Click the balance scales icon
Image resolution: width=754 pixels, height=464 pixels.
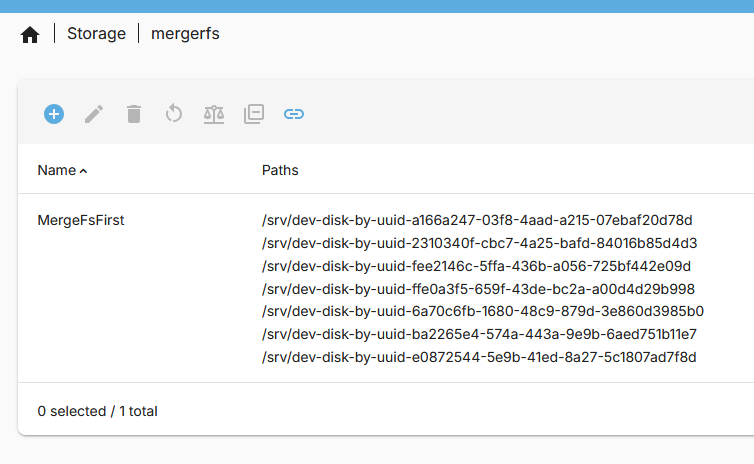[214, 114]
